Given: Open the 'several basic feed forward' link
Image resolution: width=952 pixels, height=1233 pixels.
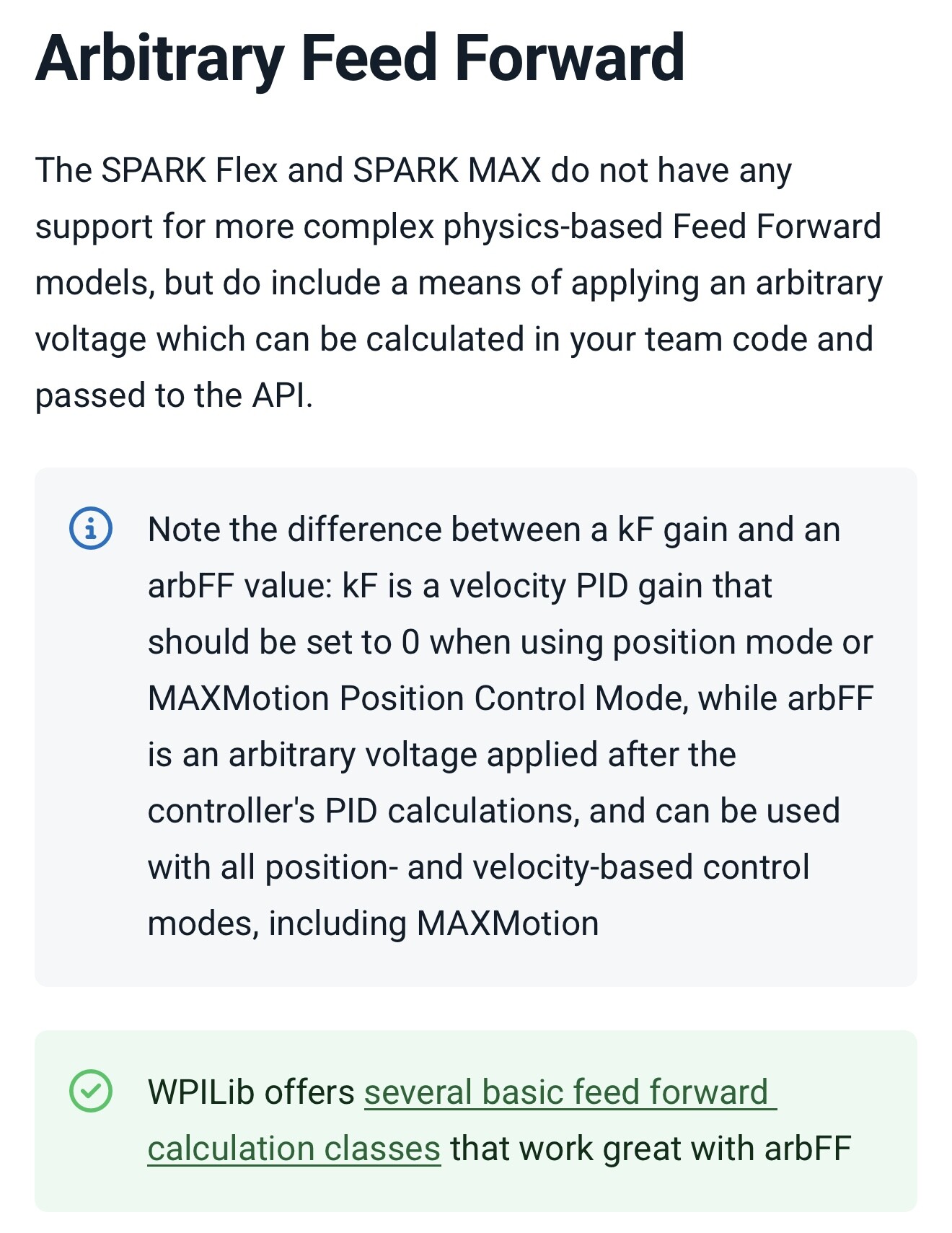Looking at the screenshot, I should 570,1092.
